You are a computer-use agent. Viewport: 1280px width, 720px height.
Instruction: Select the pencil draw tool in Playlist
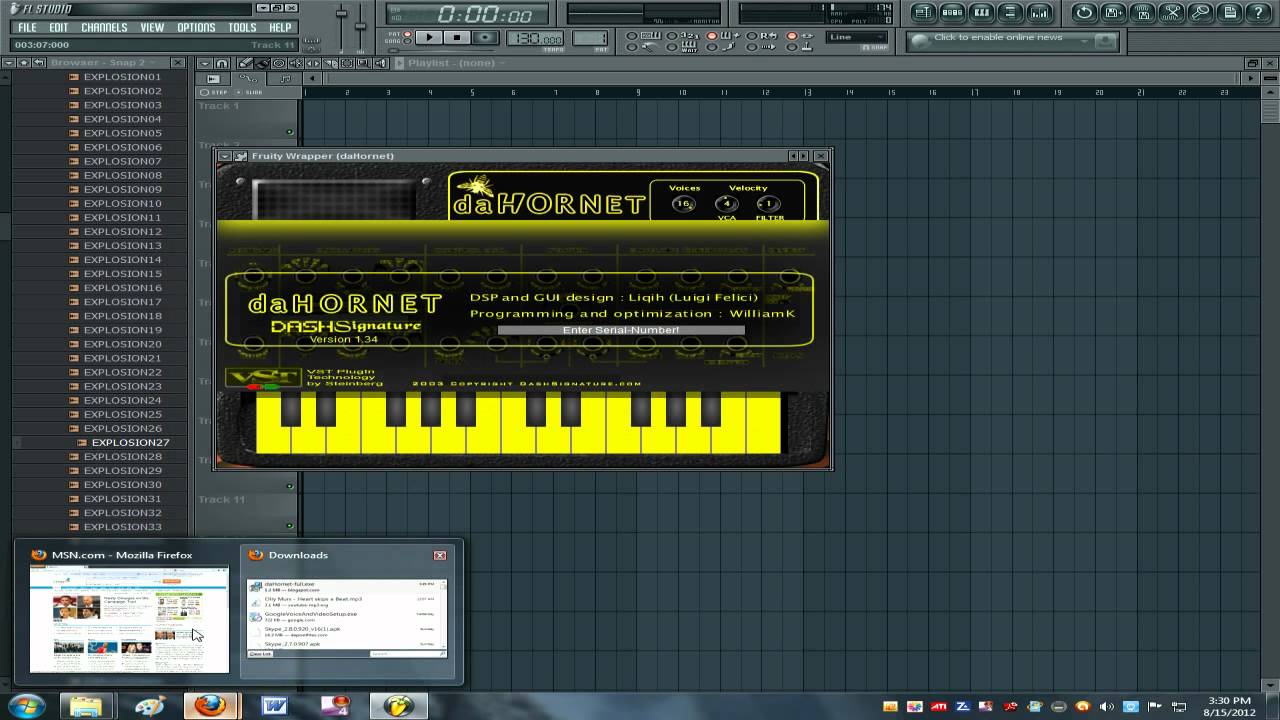pyautogui.click(x=246, y=63)
